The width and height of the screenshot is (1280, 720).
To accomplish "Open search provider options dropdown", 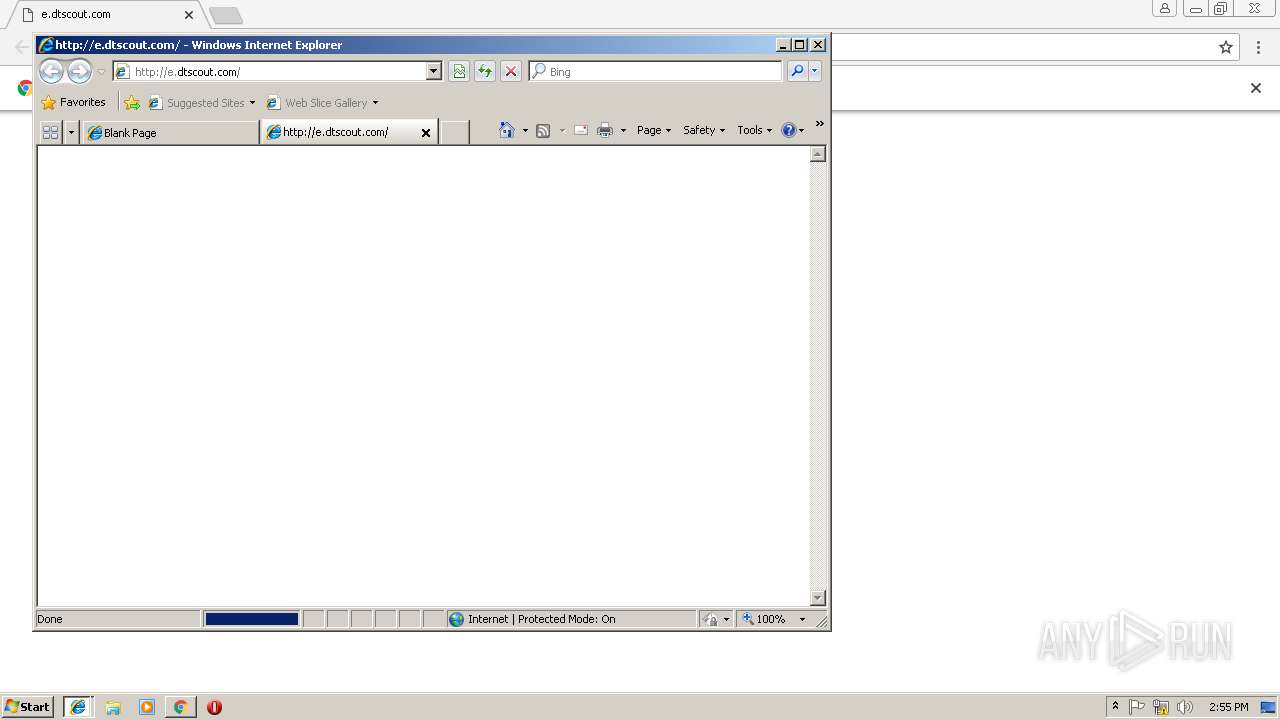I will click(x=815, y=71).
